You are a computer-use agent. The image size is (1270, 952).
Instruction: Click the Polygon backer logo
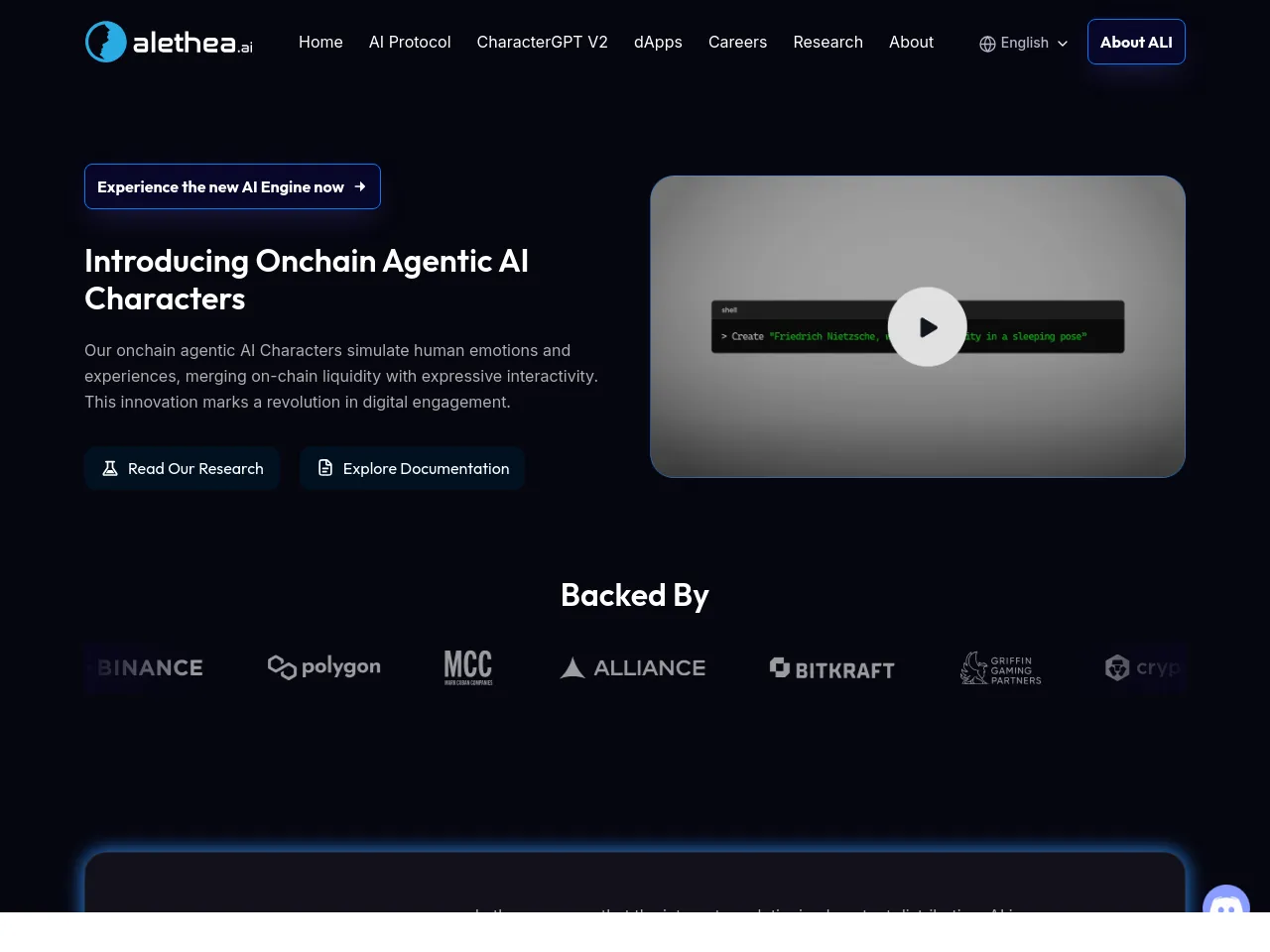pos(324,667)
